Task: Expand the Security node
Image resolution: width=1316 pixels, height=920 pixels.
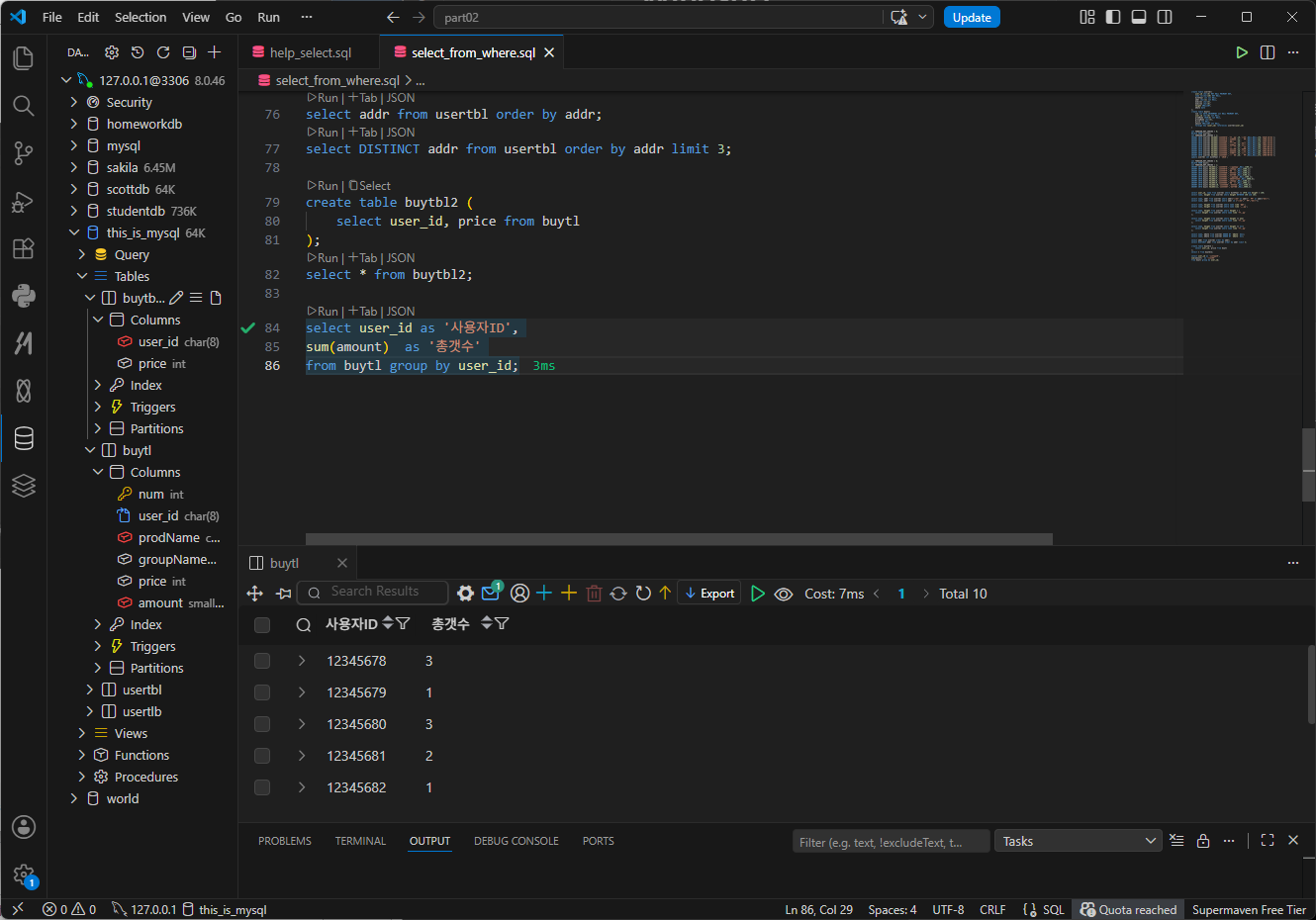Action: [x=74, y=102]
